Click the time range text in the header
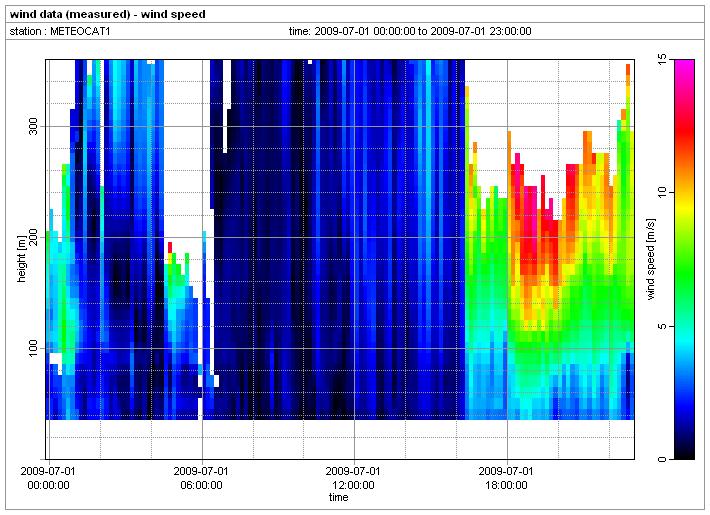The width and height of the screenshot is (710, 515). pyautogui.click(x=410, y=31)
